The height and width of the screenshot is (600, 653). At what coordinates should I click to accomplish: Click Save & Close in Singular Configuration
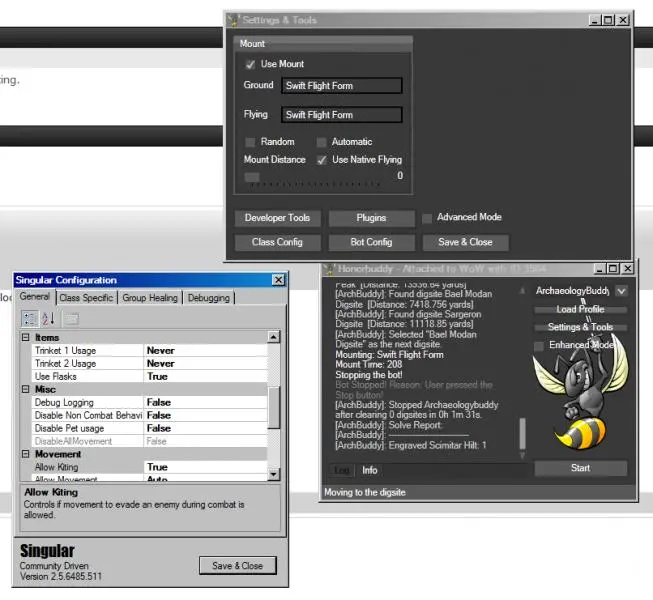[x=237, y=566]
